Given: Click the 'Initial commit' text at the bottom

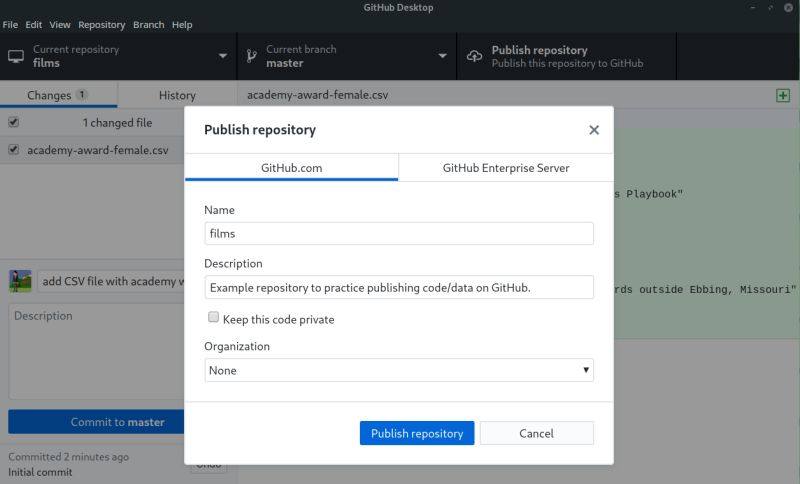Looking at the screenshot, I should pos(40,472).
